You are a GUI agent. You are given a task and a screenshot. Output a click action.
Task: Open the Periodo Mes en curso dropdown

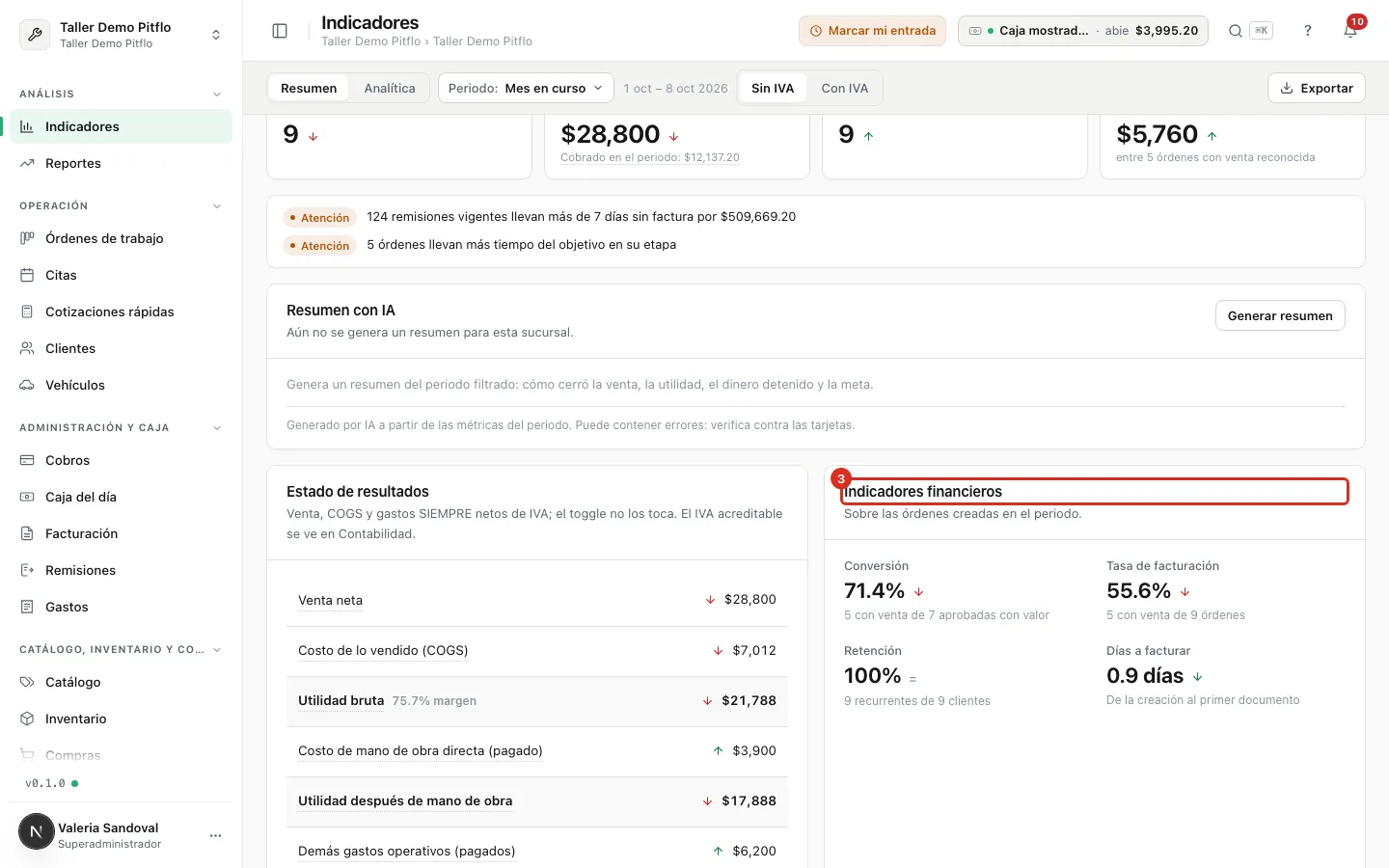click(526, 88)
